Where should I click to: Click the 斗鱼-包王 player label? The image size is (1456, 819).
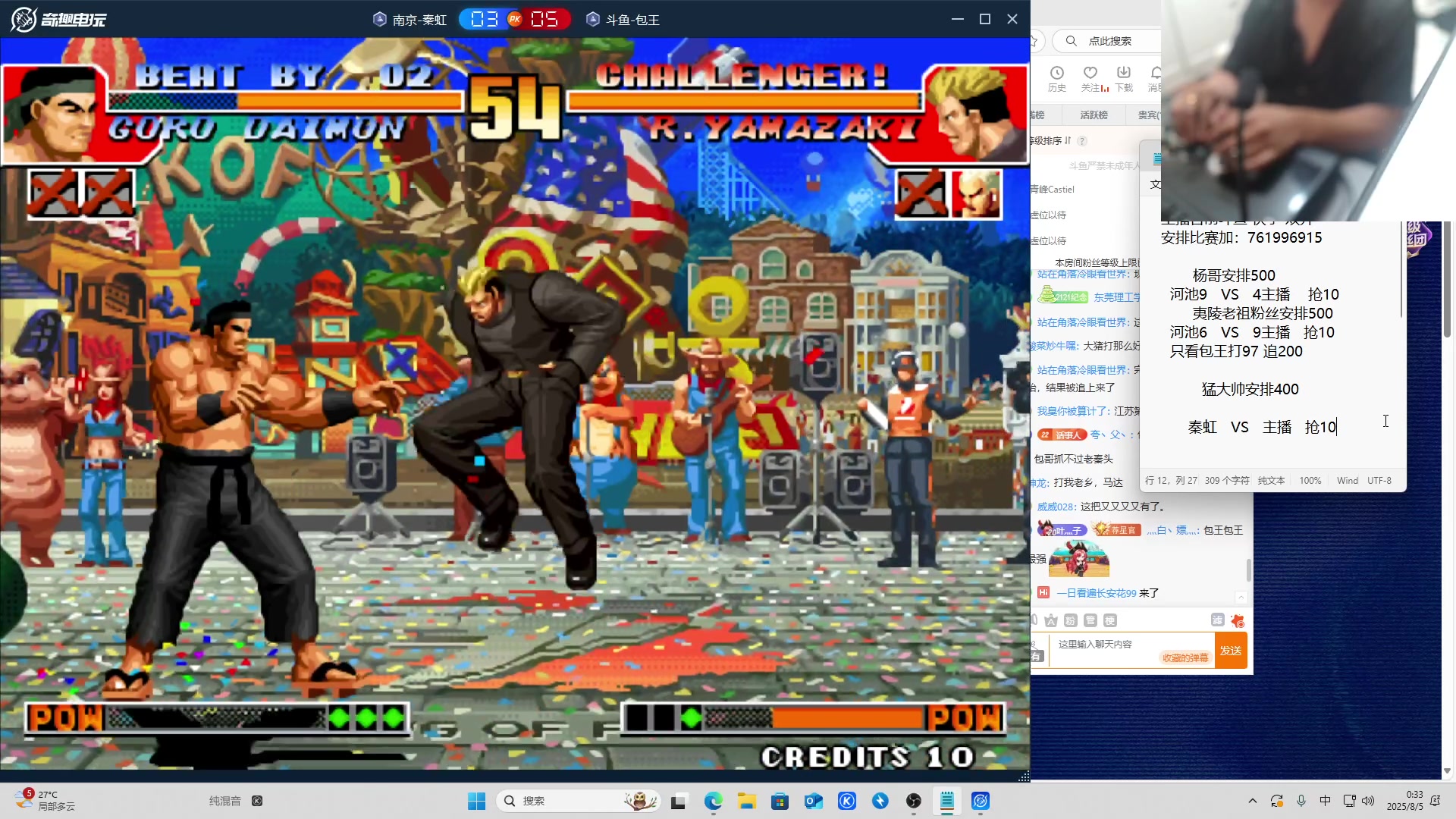click(623, 20)
